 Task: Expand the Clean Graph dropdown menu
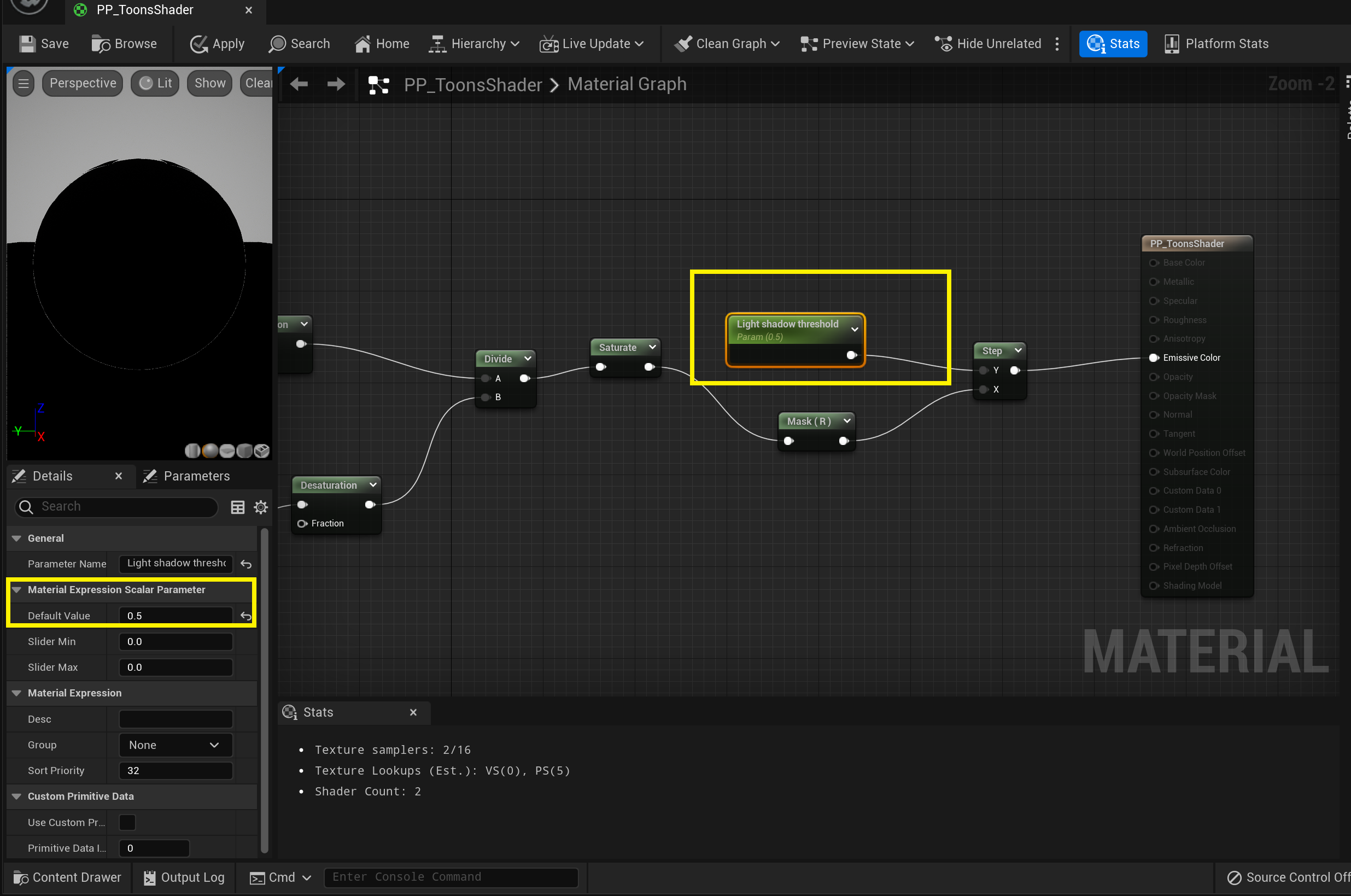[x=775, y=44]
